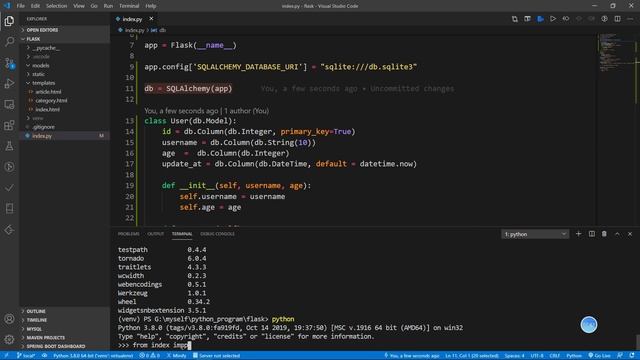Close the index.py editor tab
The height and width of the screenshot is (360, 640).
coord(151,19)
